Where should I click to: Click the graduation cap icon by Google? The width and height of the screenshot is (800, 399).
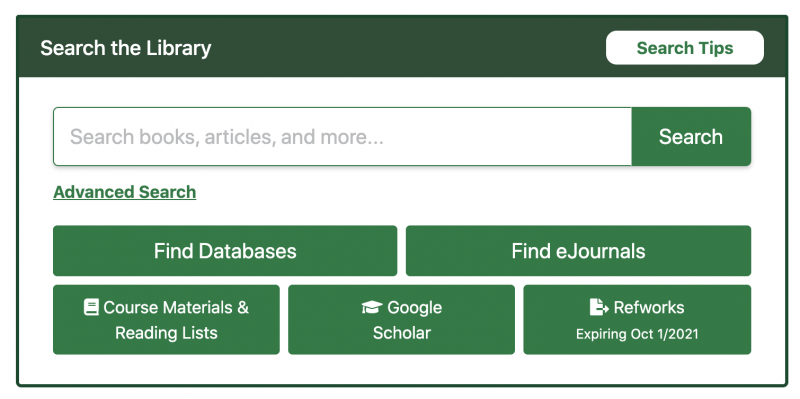[372, 307]
